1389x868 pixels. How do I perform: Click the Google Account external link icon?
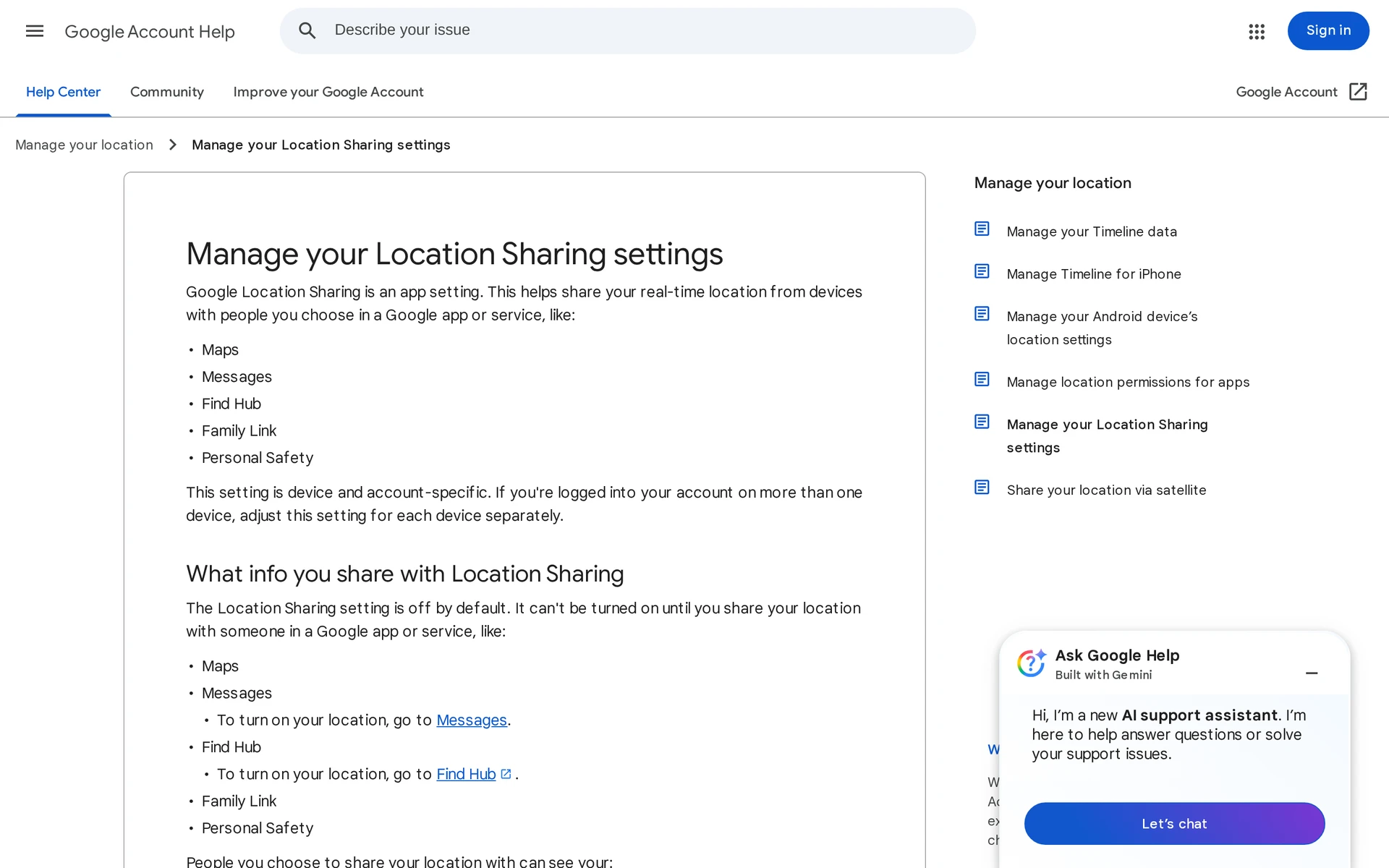(x=1358, y=92)
